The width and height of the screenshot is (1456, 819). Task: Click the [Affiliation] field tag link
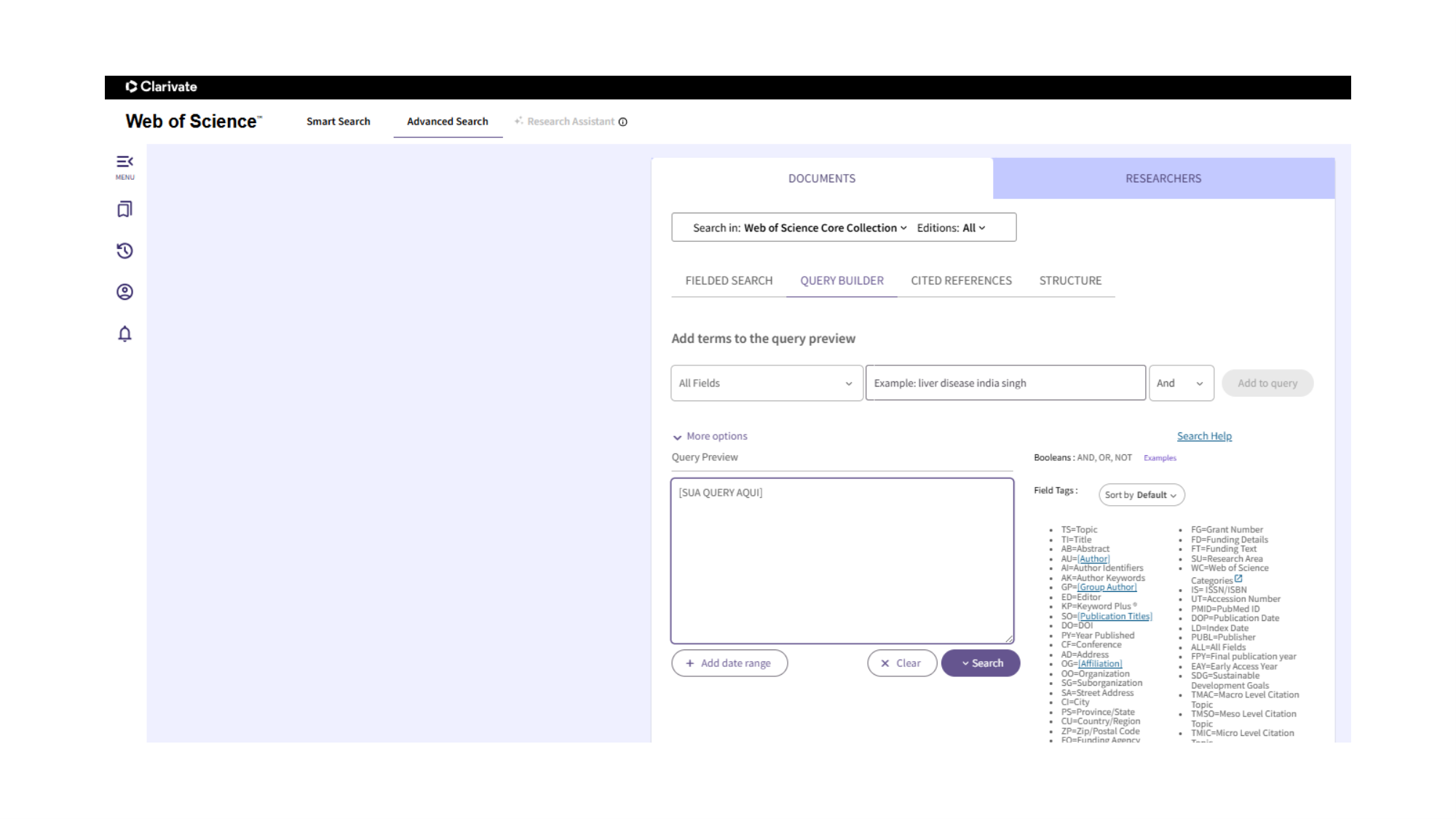click(x=1100, y=664)
